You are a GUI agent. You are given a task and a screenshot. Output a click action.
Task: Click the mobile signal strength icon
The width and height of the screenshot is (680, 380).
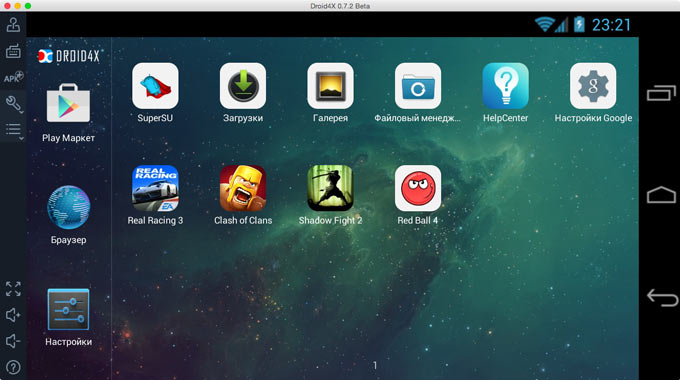562,24
